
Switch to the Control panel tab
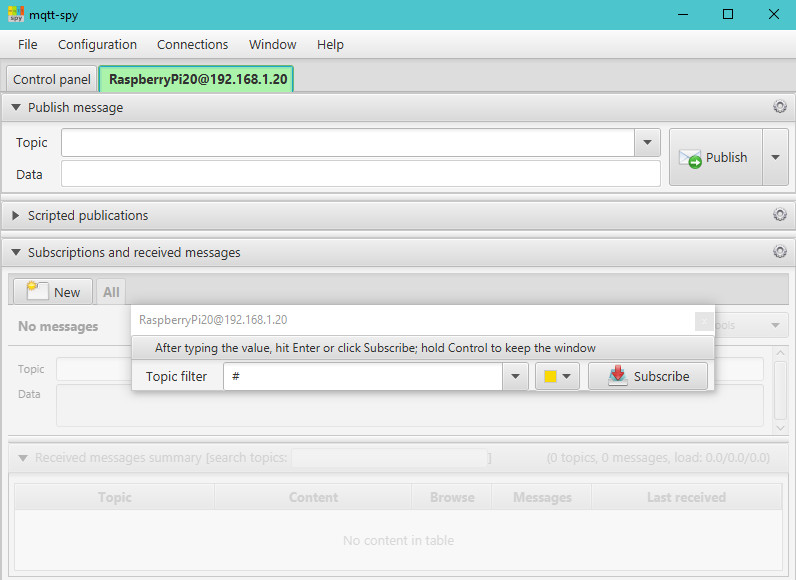pos(51,80)
